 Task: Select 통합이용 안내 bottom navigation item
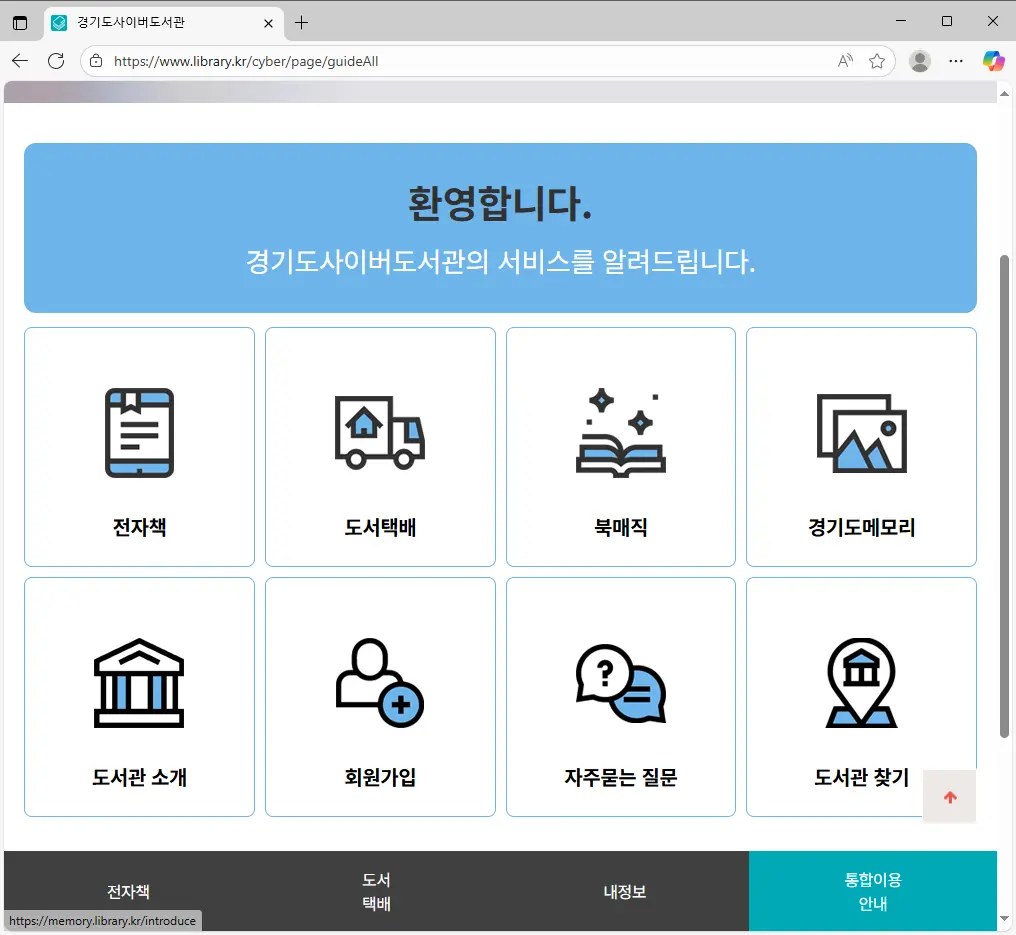coord(873,892)
